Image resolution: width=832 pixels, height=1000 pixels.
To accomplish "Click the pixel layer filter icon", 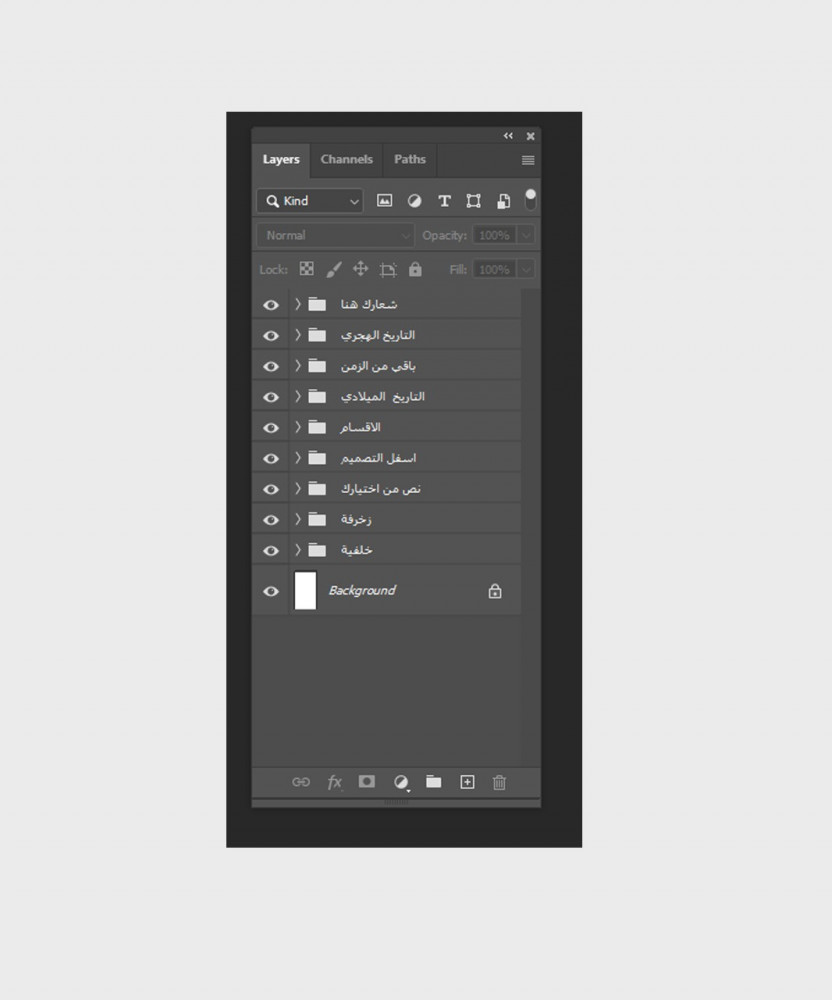I will point(384,201).
